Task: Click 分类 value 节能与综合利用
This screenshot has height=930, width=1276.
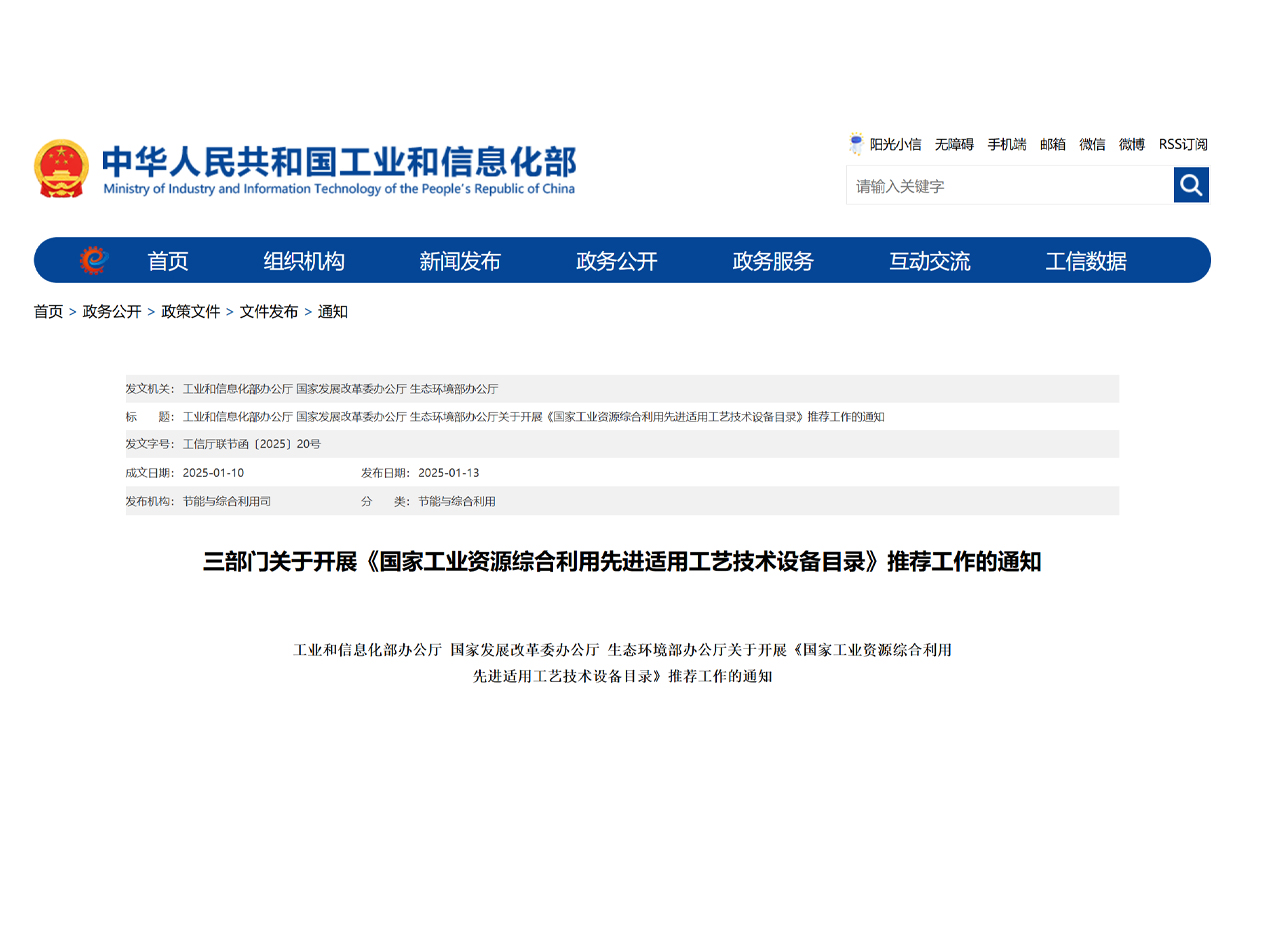Action: point(457,501)
